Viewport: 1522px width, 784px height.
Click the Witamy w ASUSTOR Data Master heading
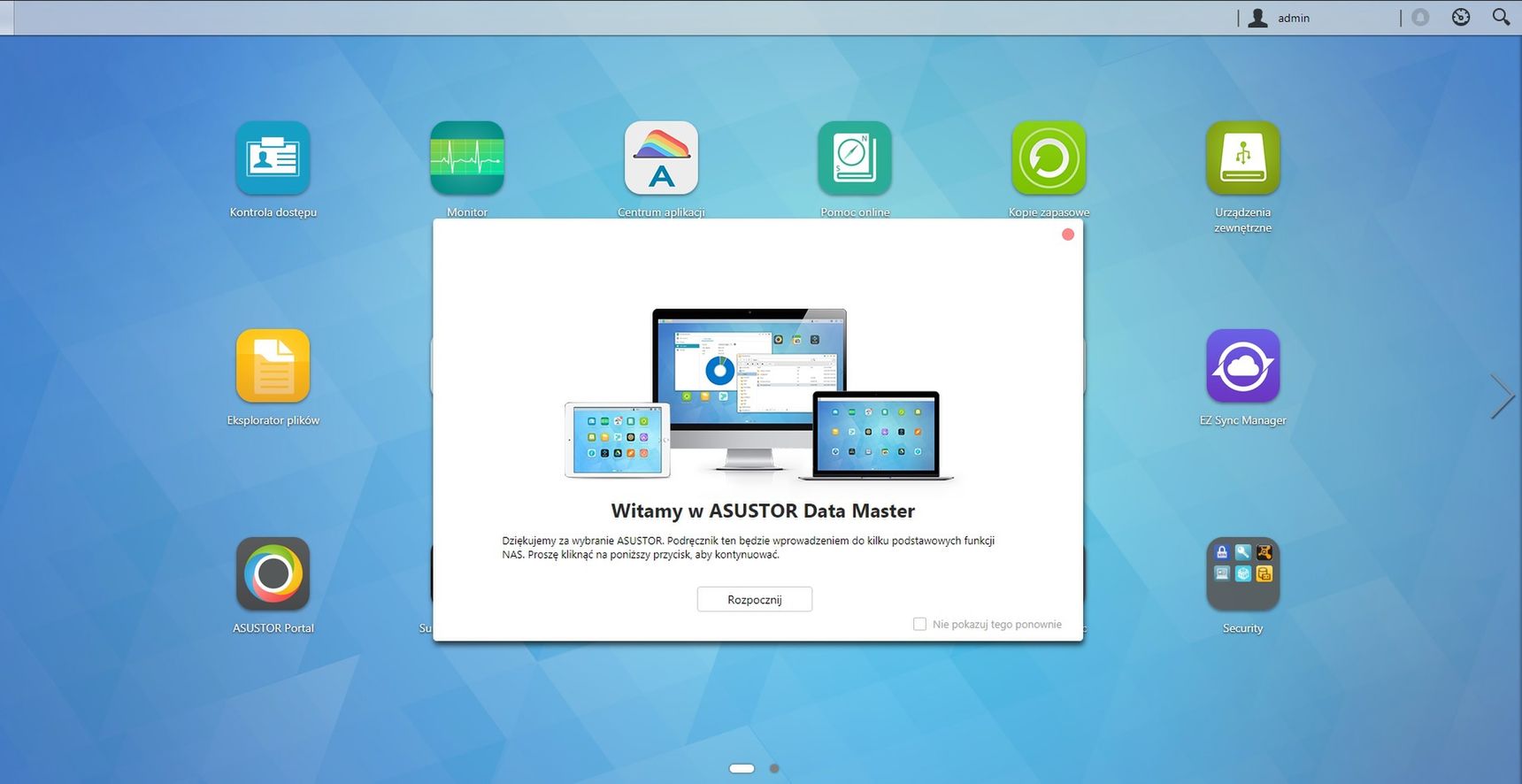point(763,511)
